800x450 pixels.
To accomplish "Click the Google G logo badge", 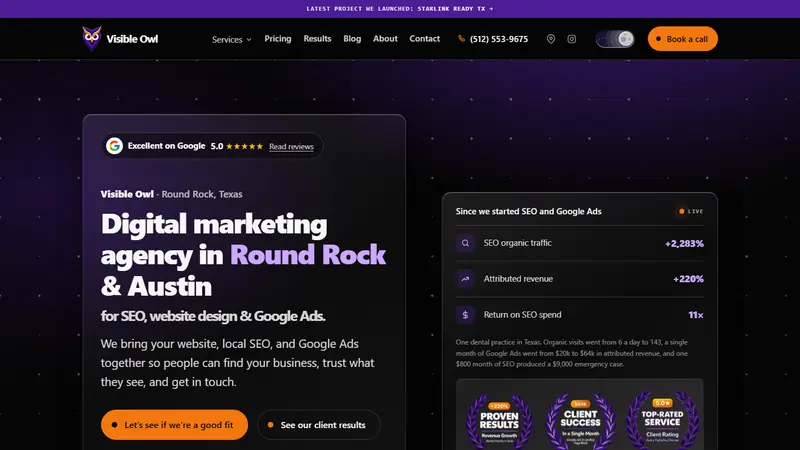I will pyautogui.click(x=114, y=146).
